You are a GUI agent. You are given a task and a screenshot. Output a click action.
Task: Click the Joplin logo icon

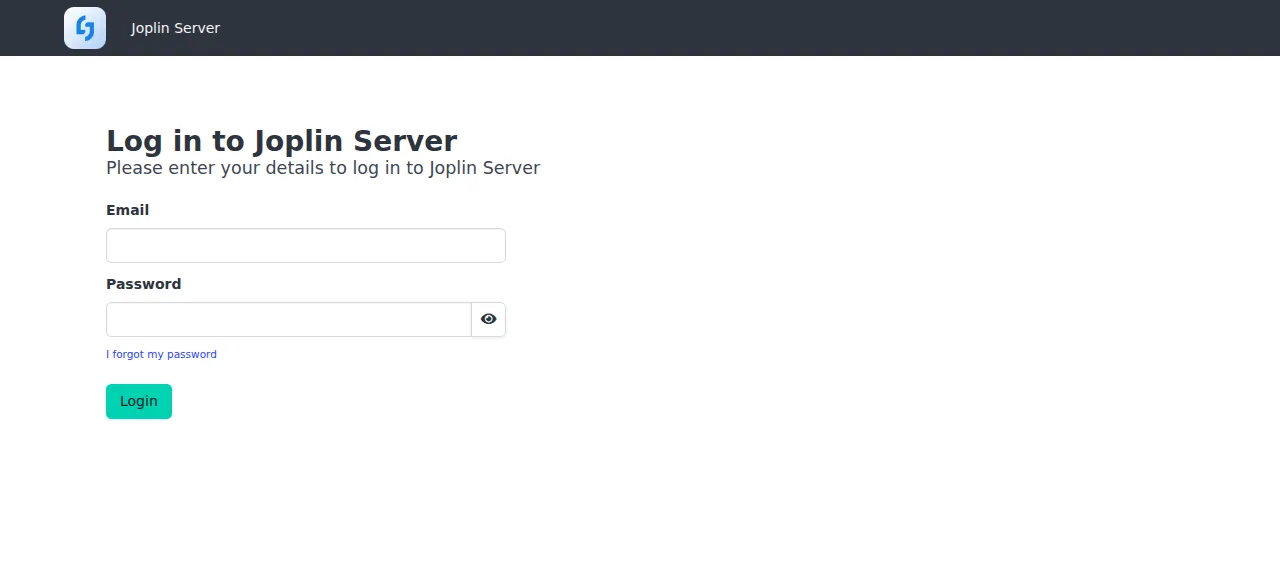(85, 28)
